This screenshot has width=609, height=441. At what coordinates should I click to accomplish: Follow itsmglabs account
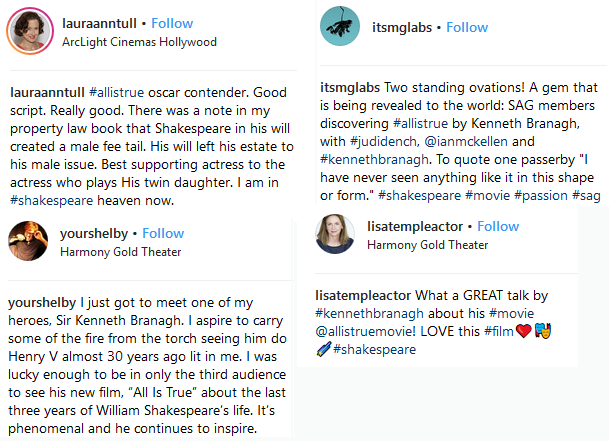tap(466, 27)
